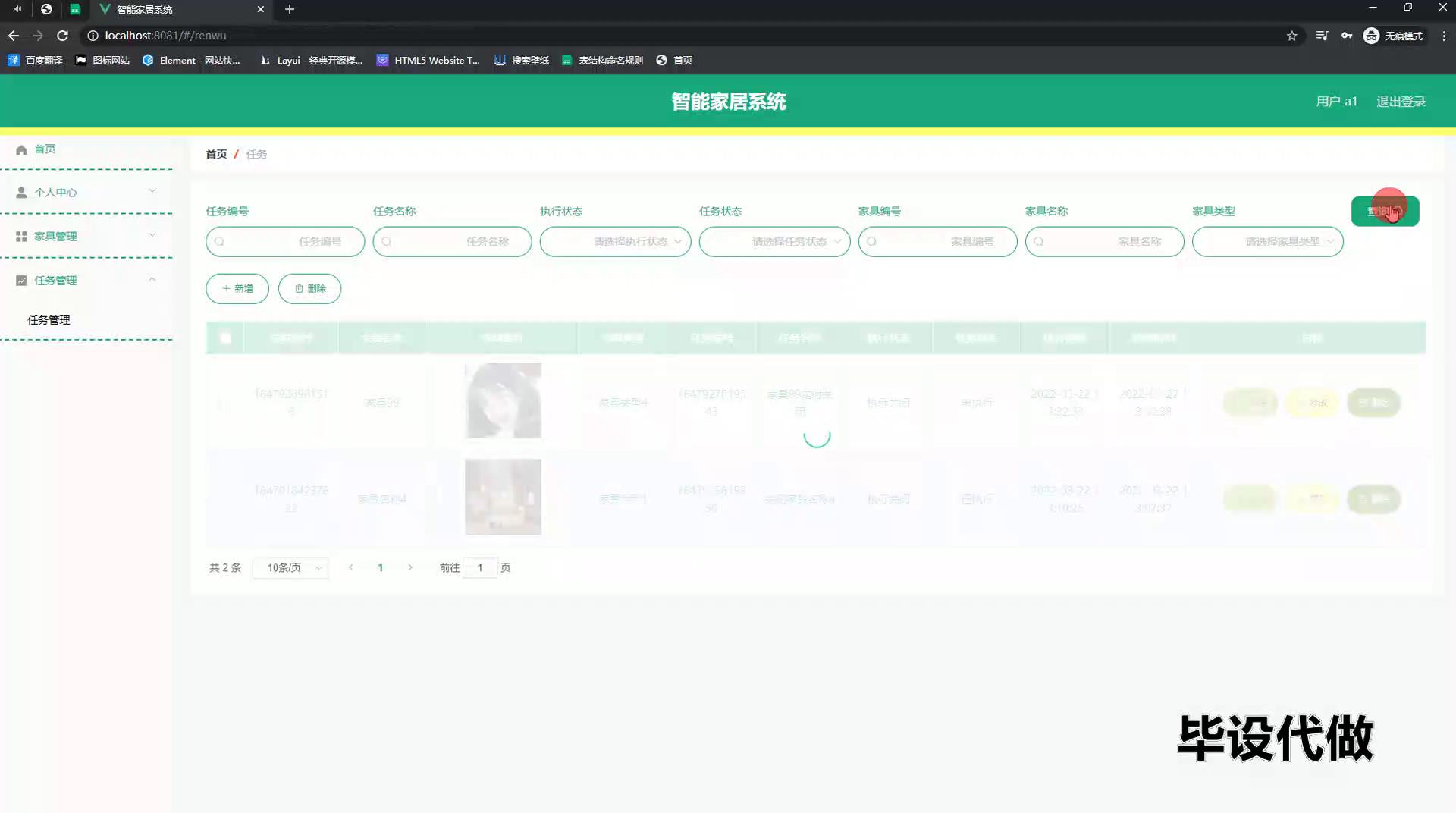This screenshot has height=813, width=1456.
Task: Click the home icon in sidebar
Action: tap(21, 149)
